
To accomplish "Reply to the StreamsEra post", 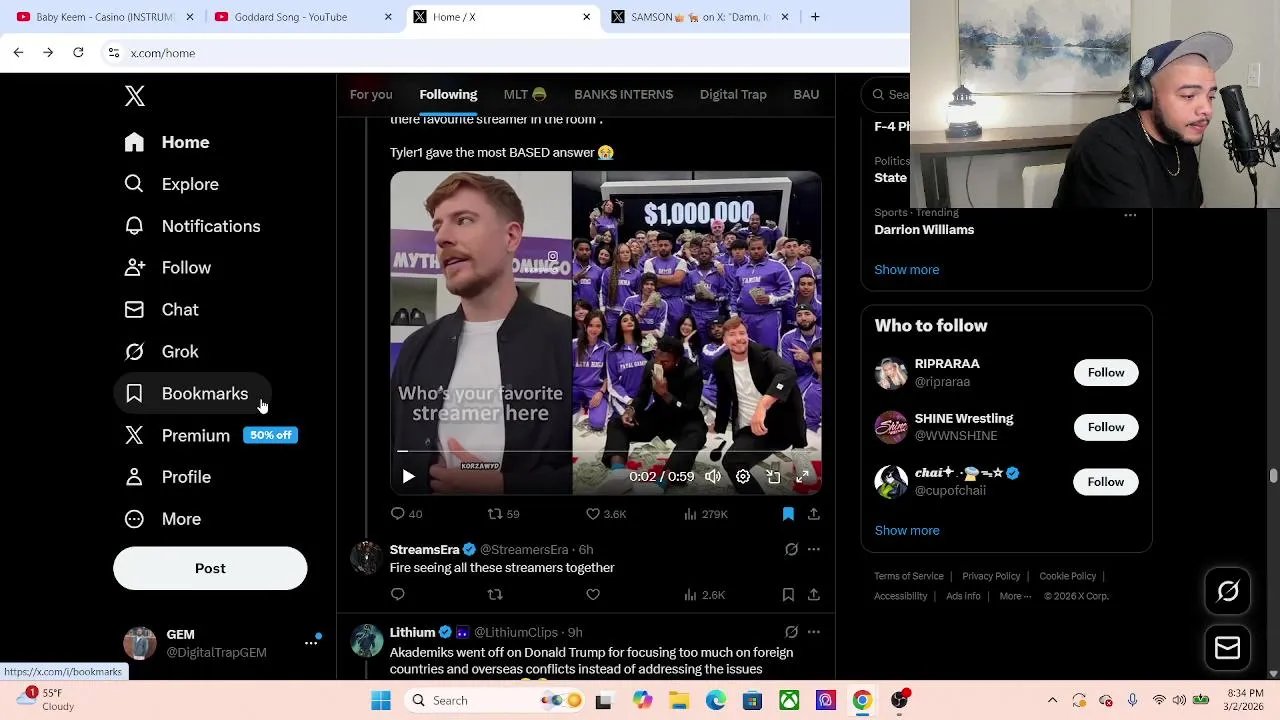I will [x=398, y=595].
